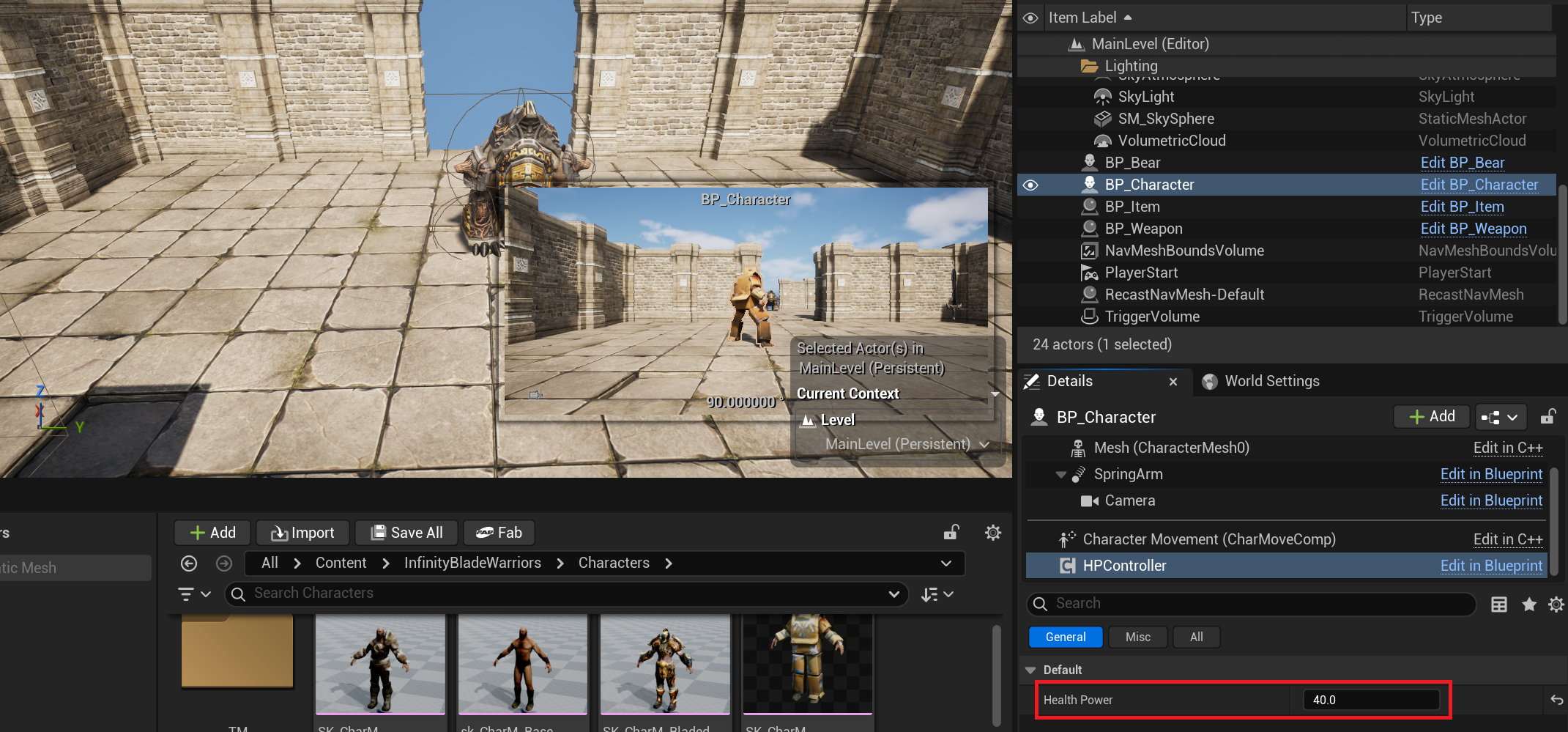The image size is (1568, 732).
Task: Select the HPController component
Action: click(1124, 566)
